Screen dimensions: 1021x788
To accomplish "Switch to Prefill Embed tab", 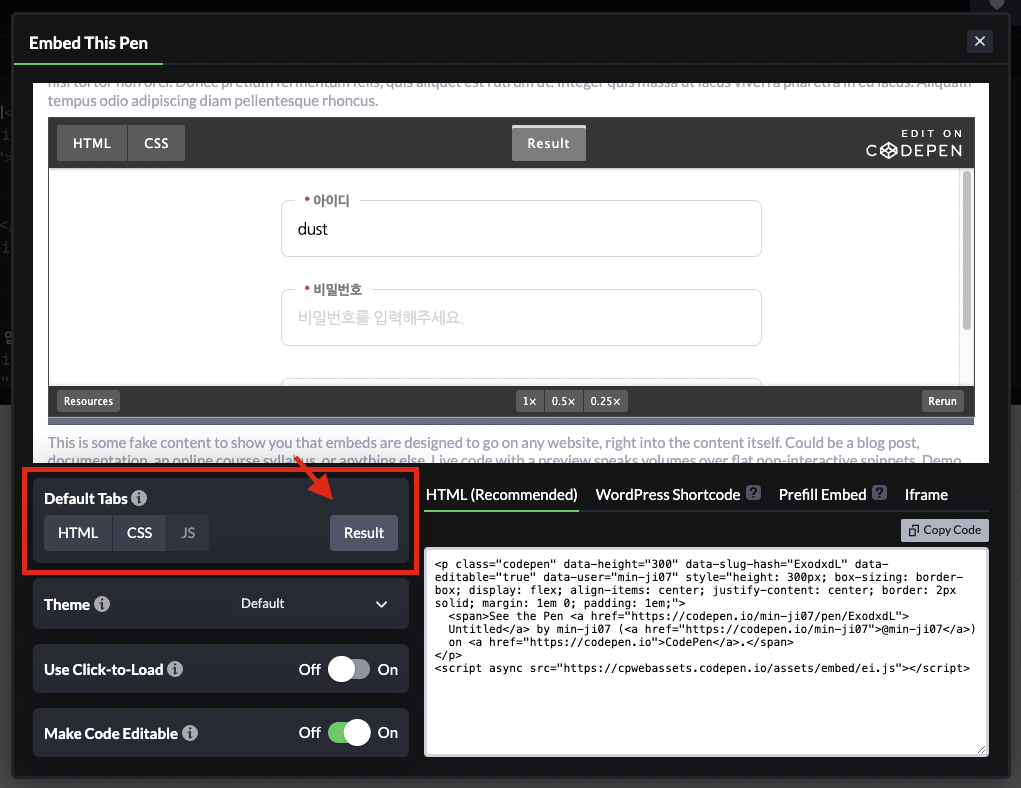I will pos(822,495).
